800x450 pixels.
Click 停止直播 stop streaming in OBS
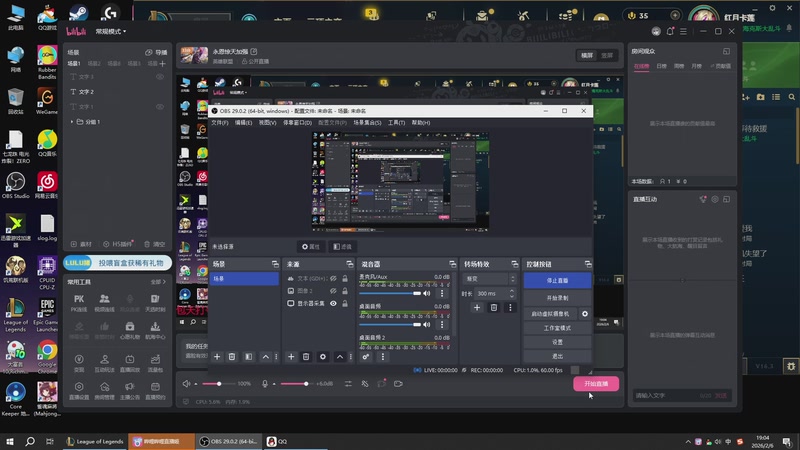(x=557, y=281)
